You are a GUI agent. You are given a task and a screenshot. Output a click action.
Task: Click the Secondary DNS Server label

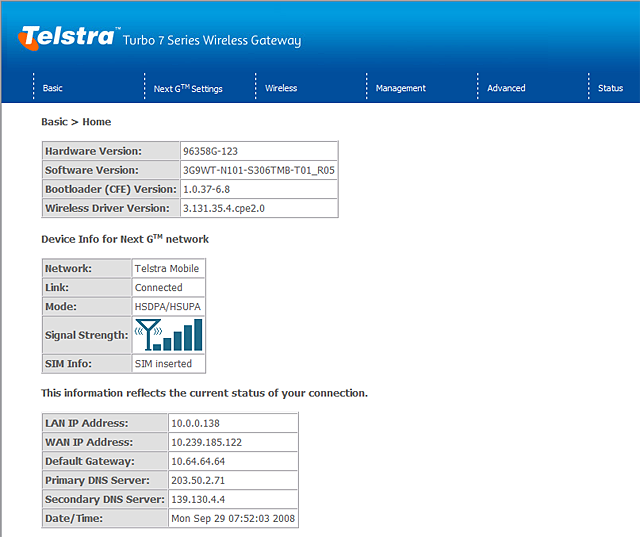click(104, 499)
